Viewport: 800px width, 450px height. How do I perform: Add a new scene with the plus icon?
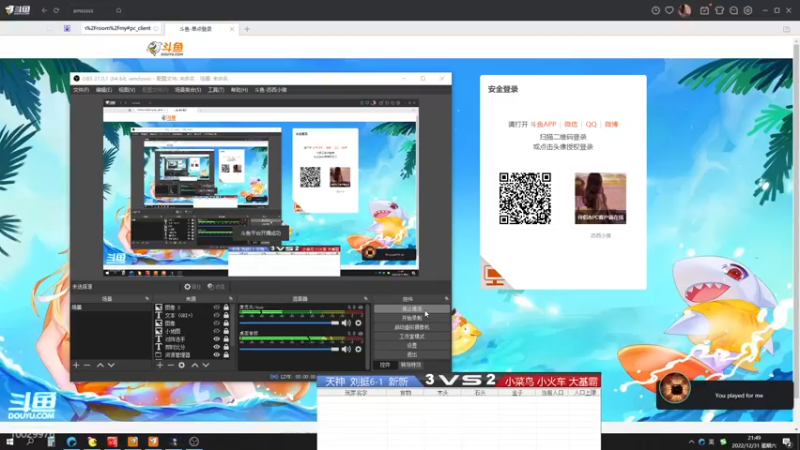pyautogui.click(x=76, y=365)
